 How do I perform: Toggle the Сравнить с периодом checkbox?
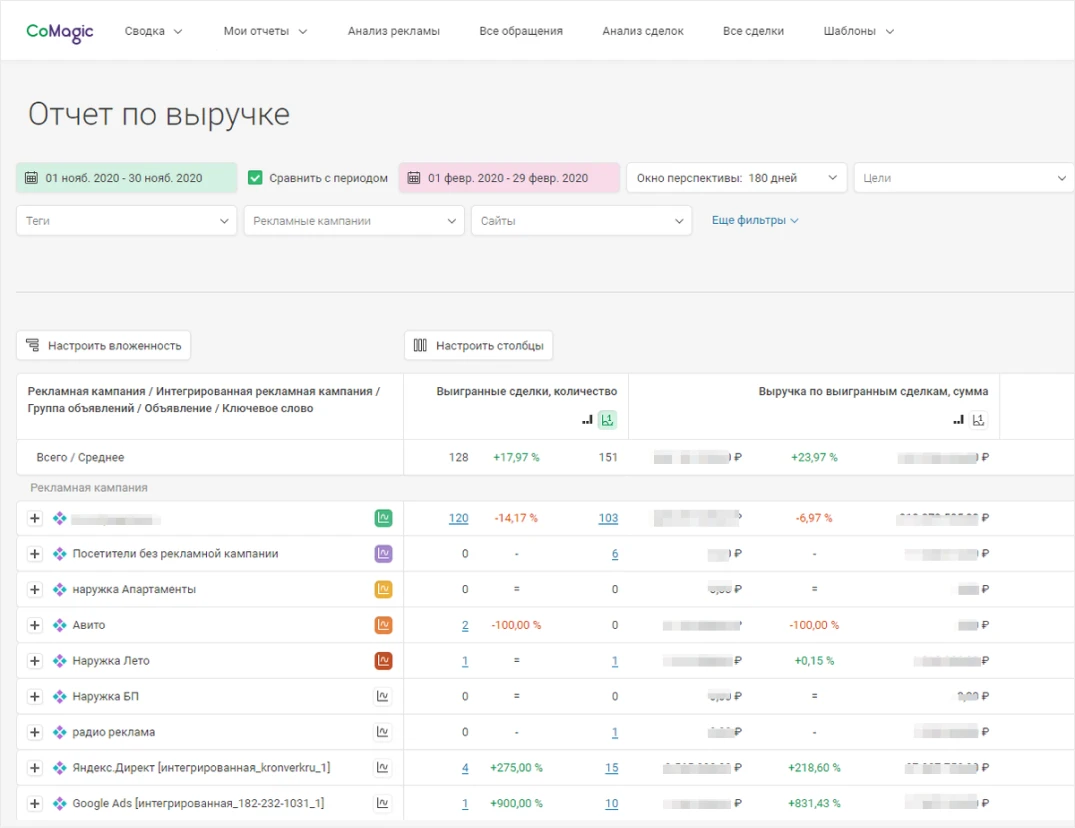255,178
